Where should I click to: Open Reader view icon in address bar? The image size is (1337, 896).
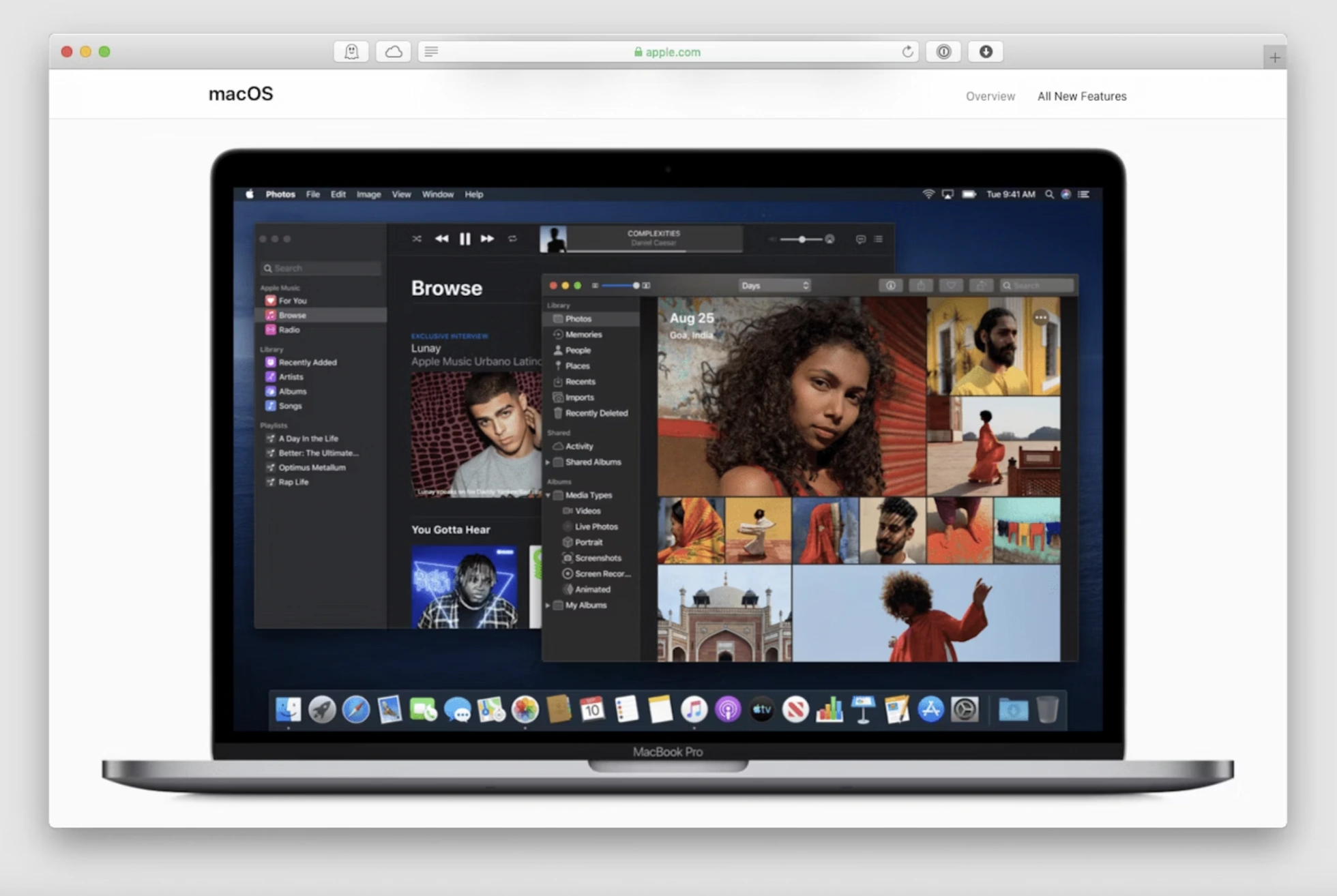431,52
